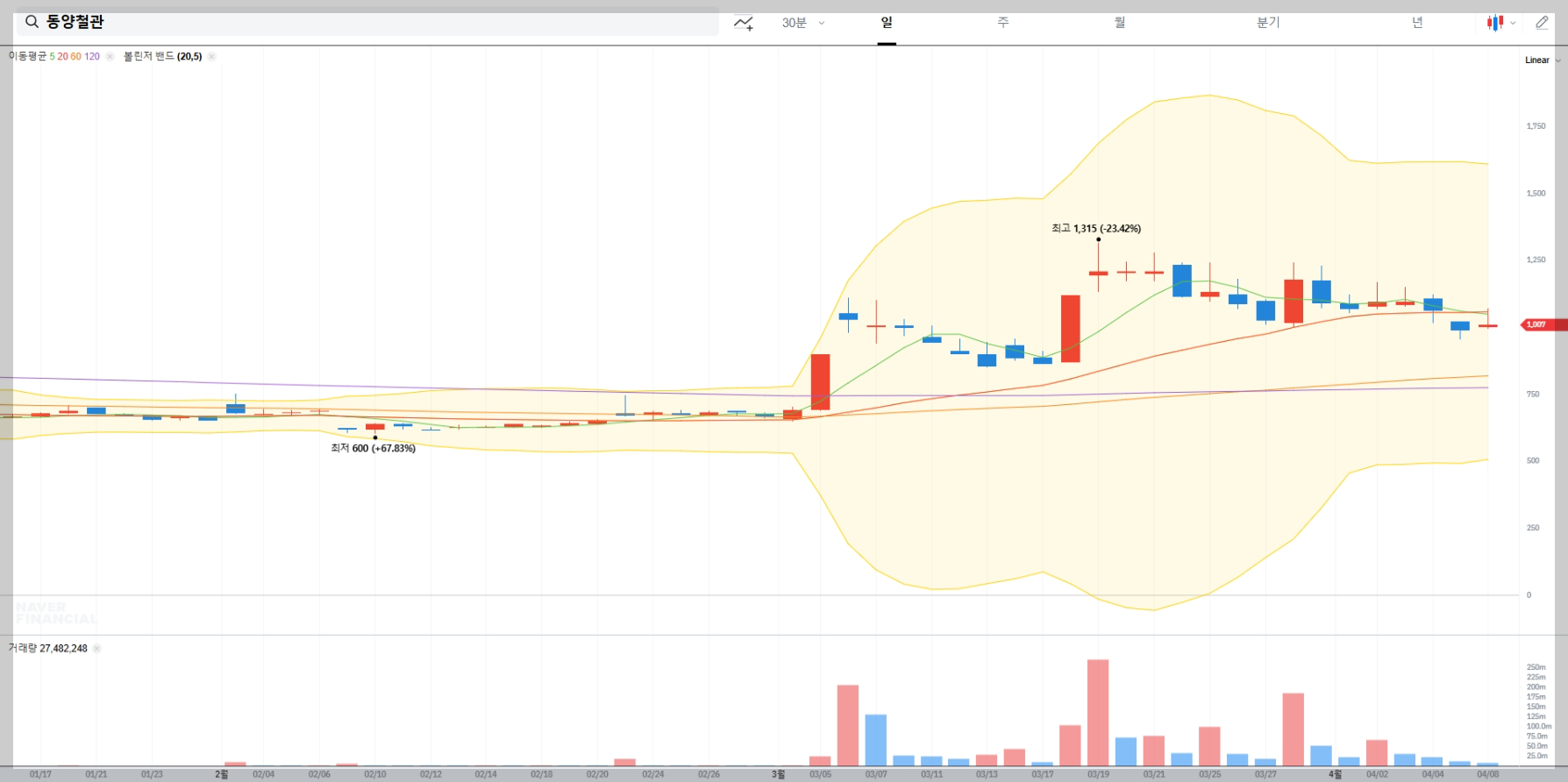
Task: Switch to the 월 monthly tab
Action: point(1120,23)
